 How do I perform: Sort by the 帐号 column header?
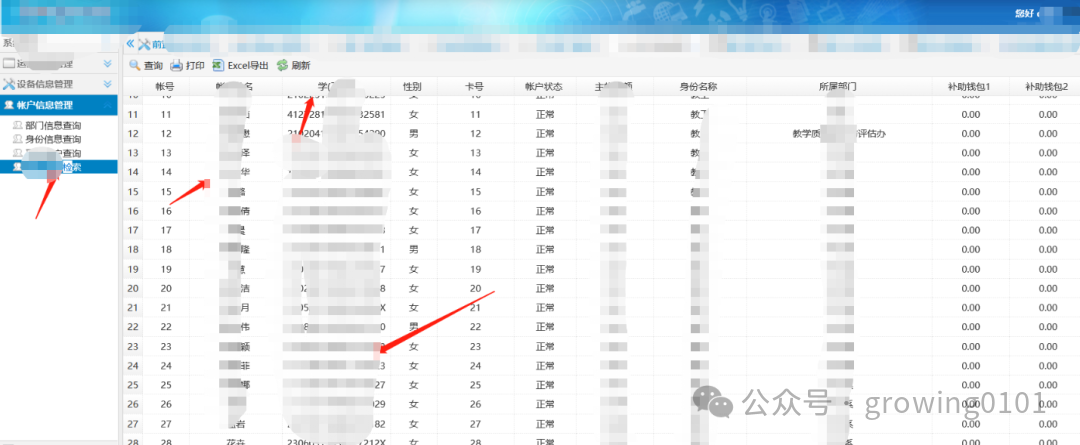click(x=165, y=87)
